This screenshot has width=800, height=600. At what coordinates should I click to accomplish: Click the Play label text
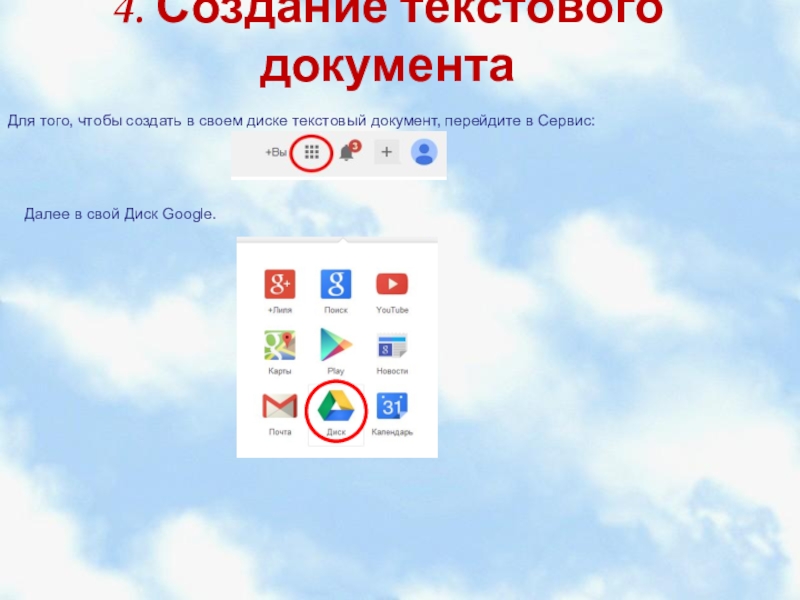[x=336, y=371]
